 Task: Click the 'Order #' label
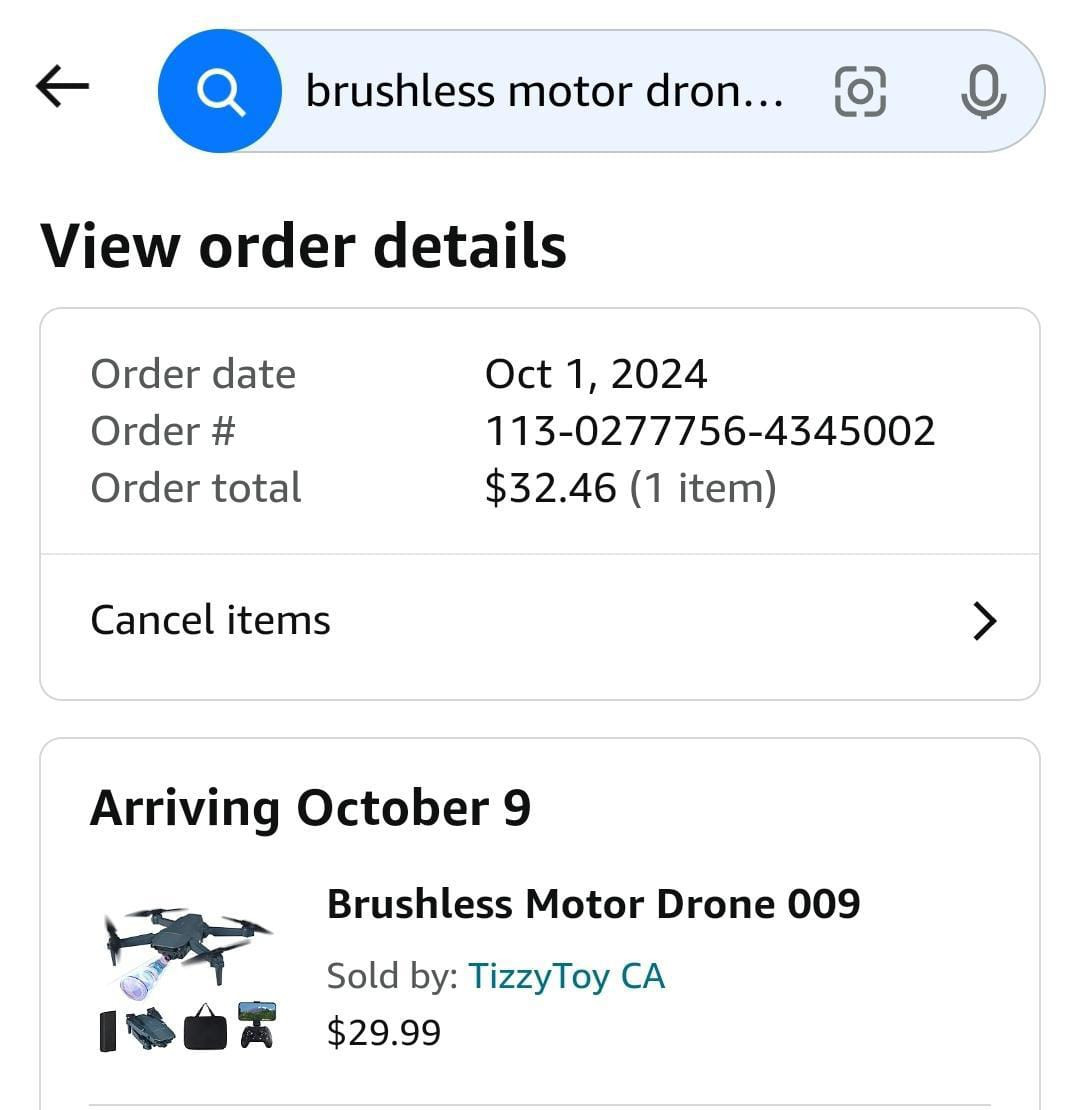pyautogui.click(x=163, y=431)
